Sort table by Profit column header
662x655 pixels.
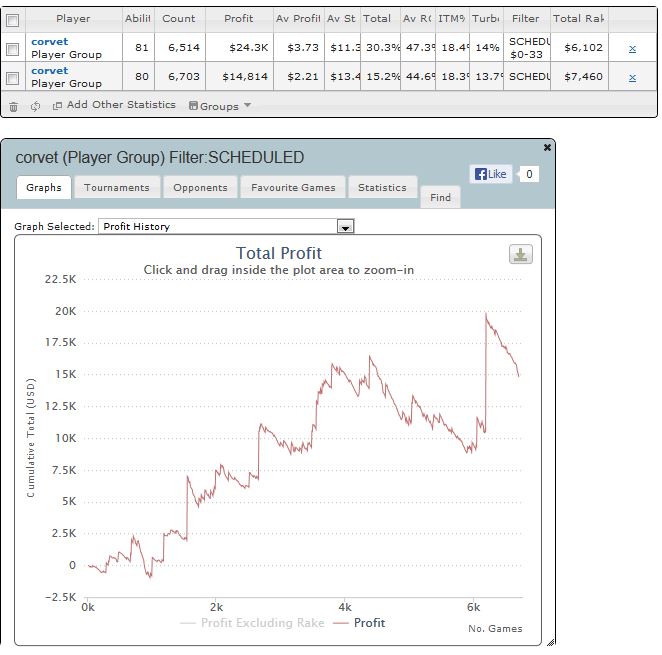(x=238, y=19)
